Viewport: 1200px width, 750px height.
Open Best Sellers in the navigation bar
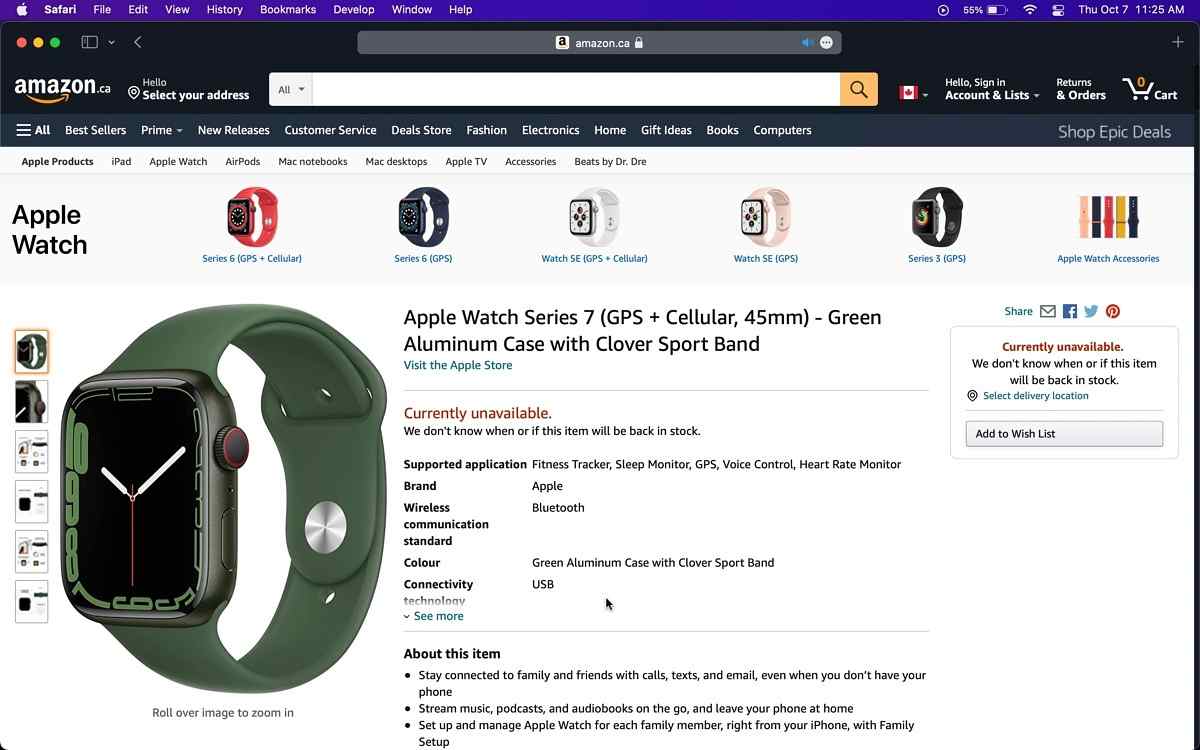point(96,130)
